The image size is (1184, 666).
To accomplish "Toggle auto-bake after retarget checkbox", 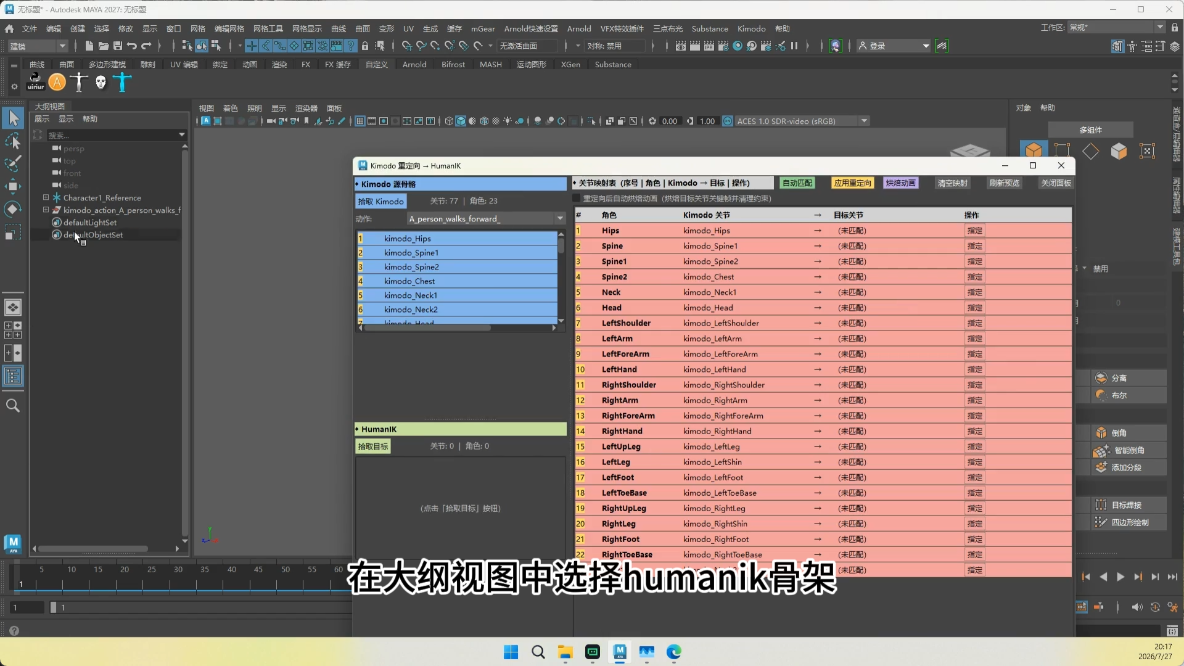I will click(577, 199).
